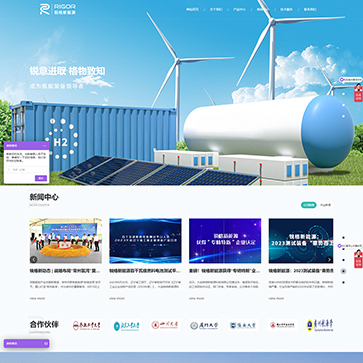This screenshot has height=363, width=363.
Task: Click next arrow on news carousel
Action: 329,259
